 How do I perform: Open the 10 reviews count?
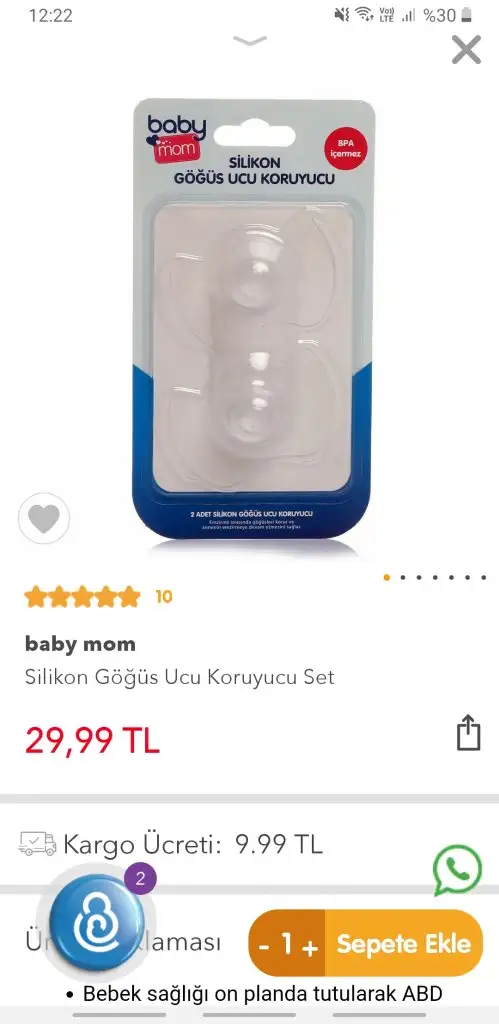[164, 596]
